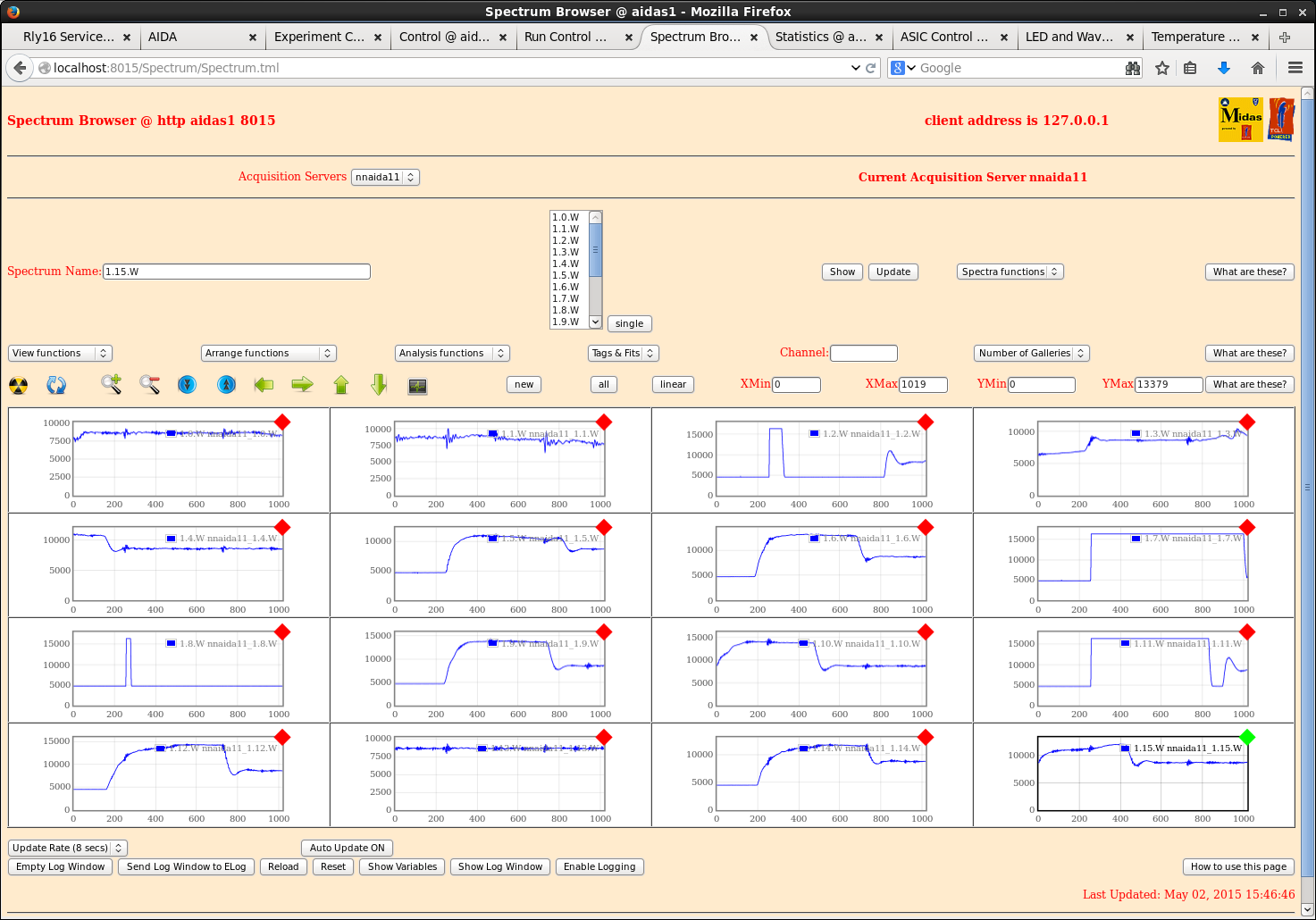Image resolution: width=1316 pixels, height=920 pixels.
Task: Click the waveform monitor icon
Action: (417, 386)
